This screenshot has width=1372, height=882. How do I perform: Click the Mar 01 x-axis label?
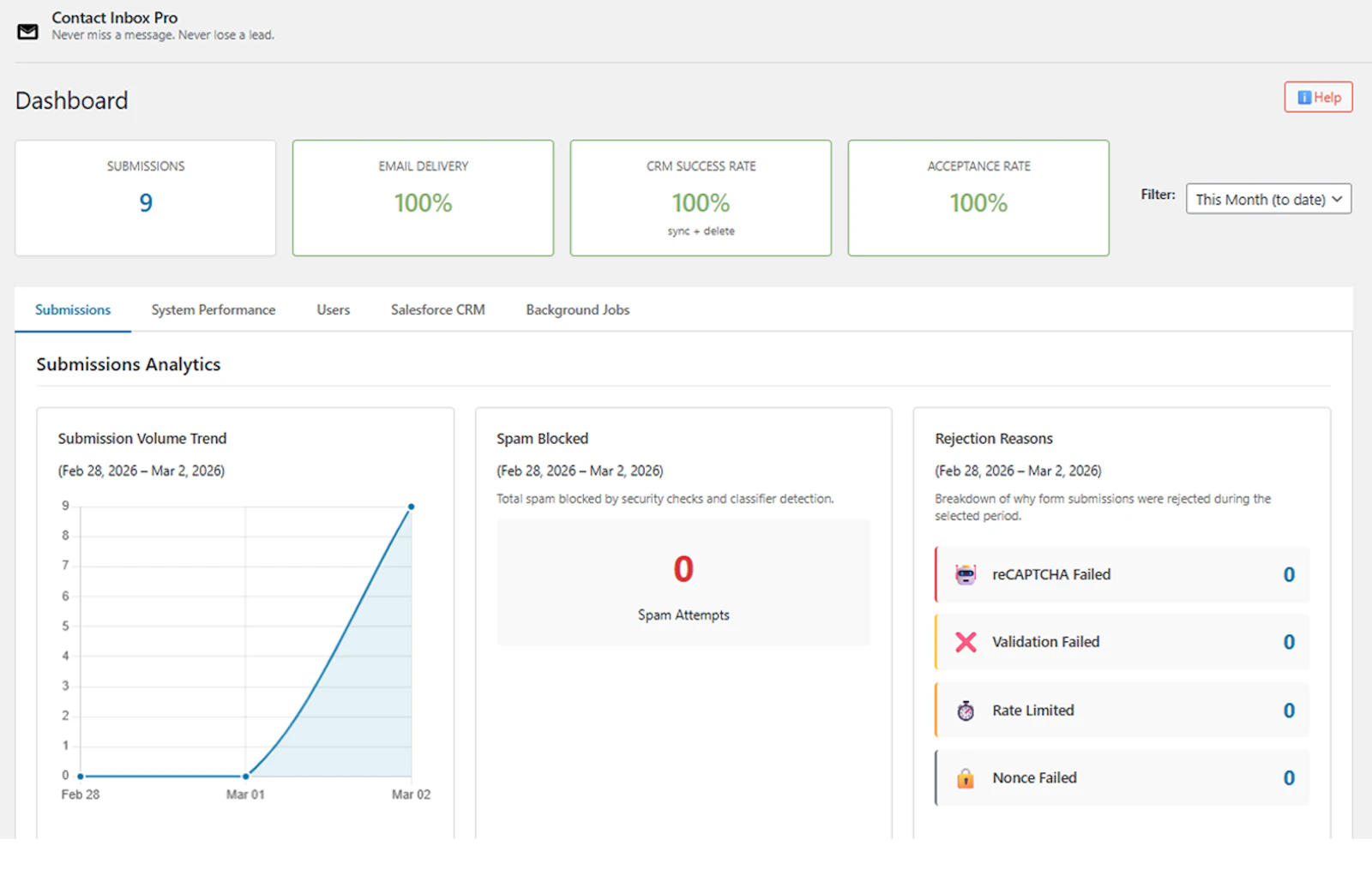[245, 795]
